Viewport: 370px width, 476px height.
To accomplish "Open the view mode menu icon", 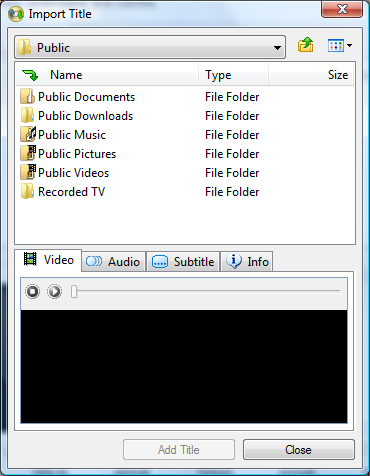I will coord(336,46).
